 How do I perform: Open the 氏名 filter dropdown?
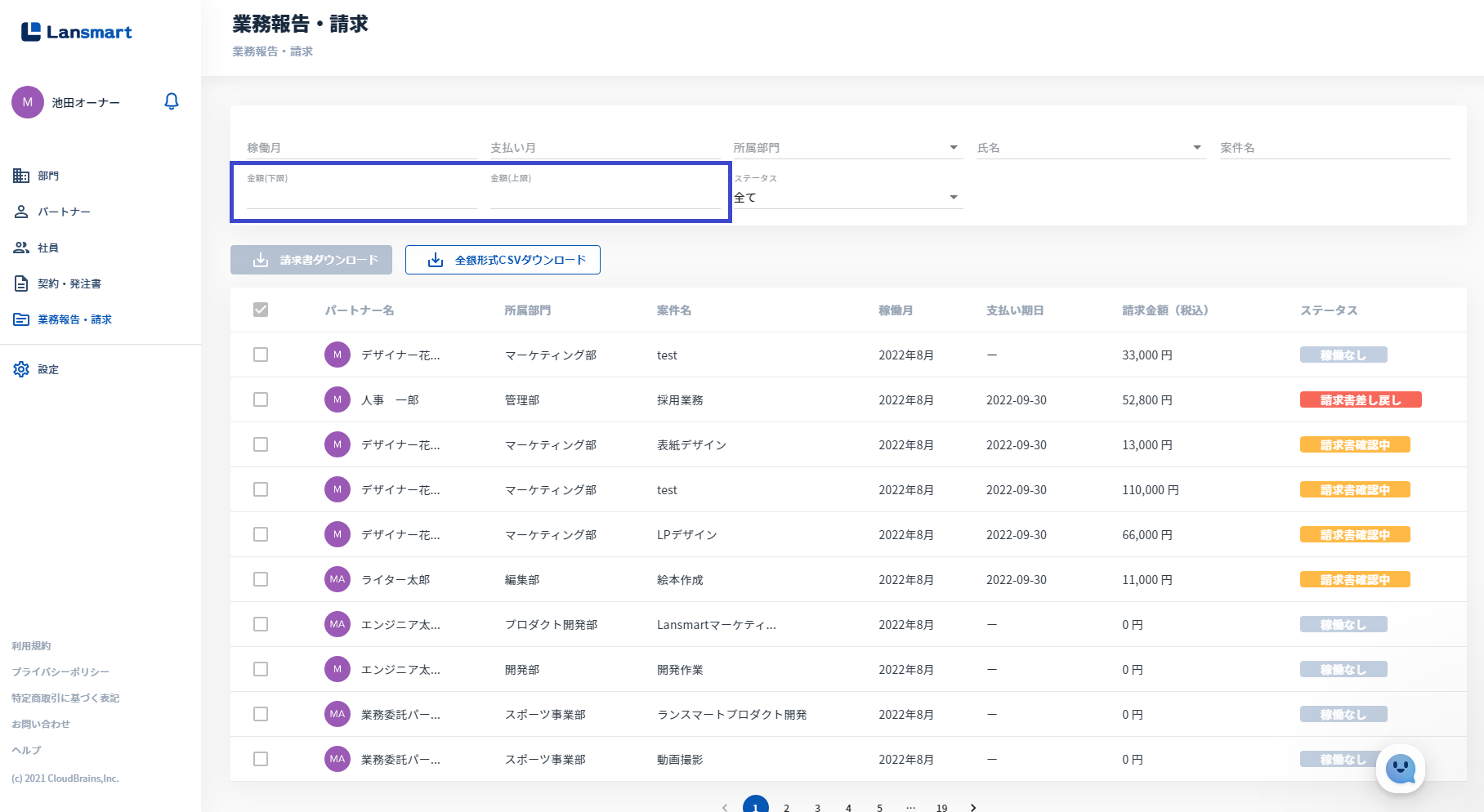click(x=1196, y=148)
